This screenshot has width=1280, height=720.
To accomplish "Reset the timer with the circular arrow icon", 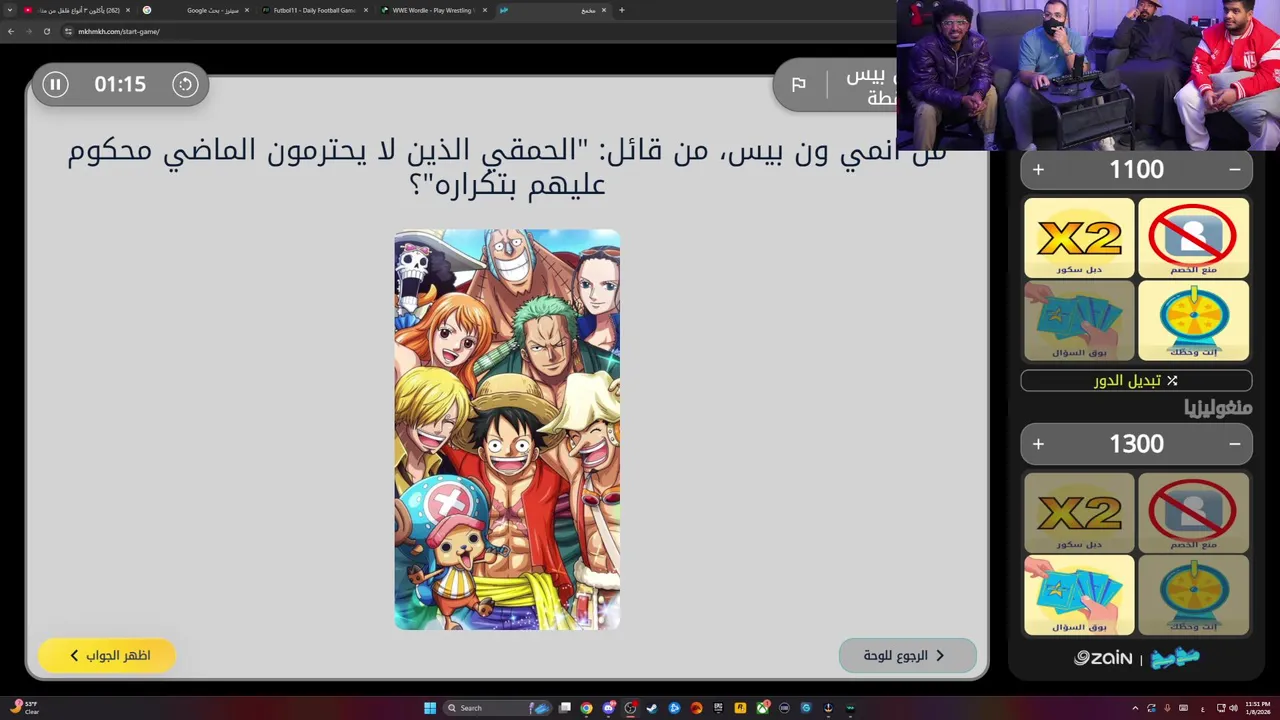I will 185,85.
